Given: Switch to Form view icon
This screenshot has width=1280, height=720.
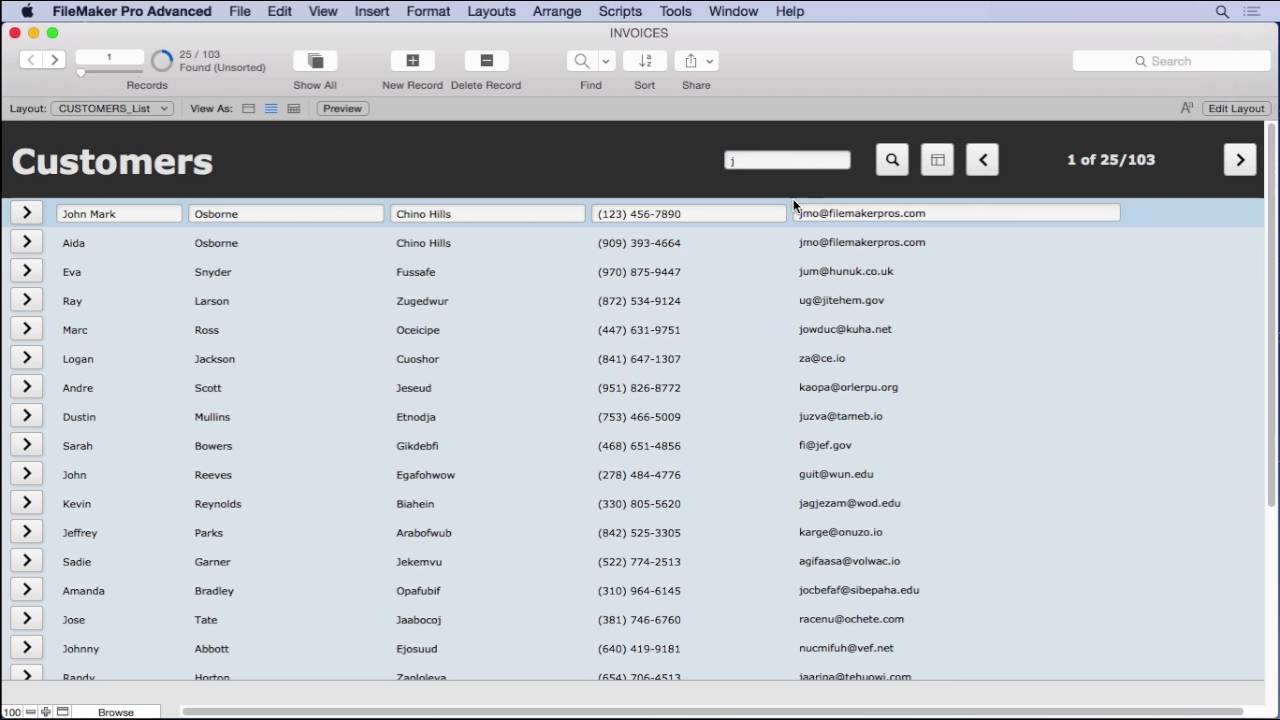Looking at the screenshot, I should (249, 108).
